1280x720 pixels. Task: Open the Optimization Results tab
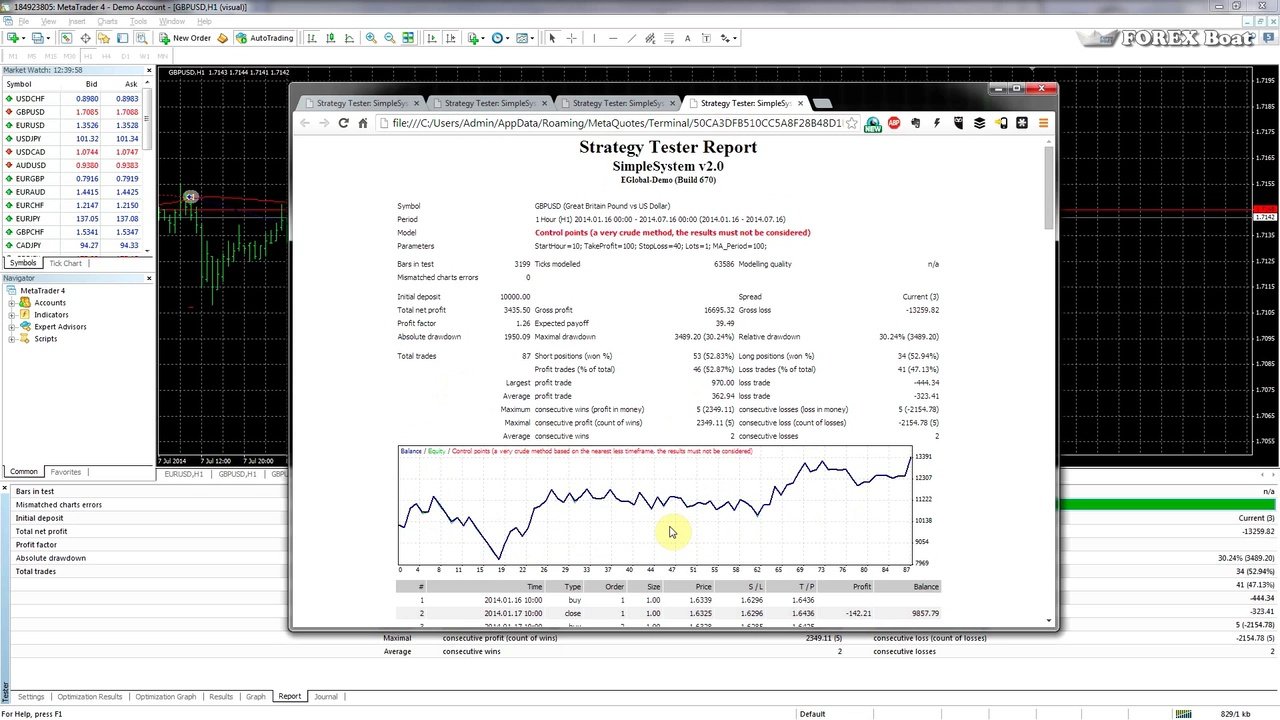[90, 696]
